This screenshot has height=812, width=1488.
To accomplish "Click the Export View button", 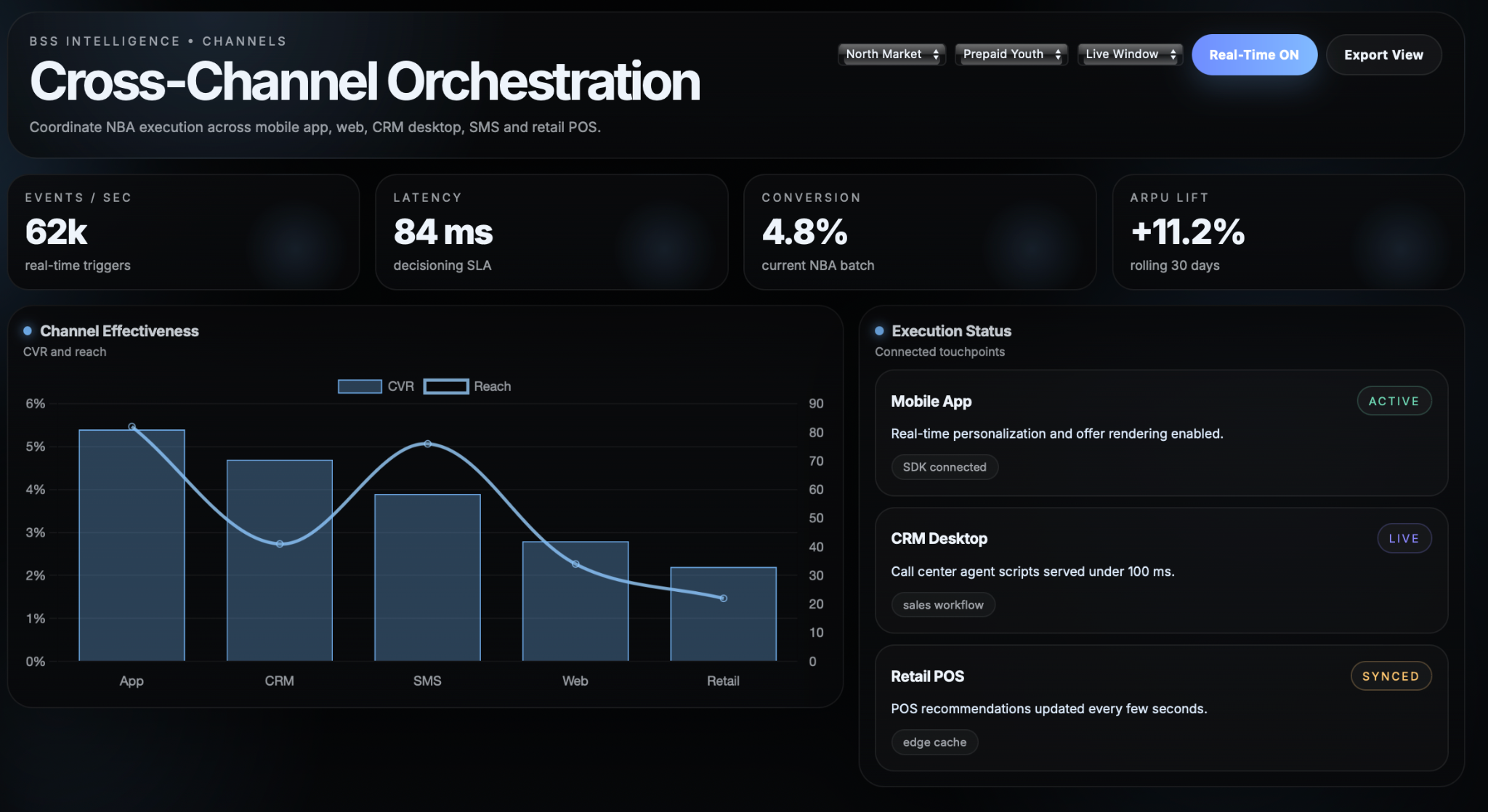I will pyautogui.click(x=1383, y=55).
